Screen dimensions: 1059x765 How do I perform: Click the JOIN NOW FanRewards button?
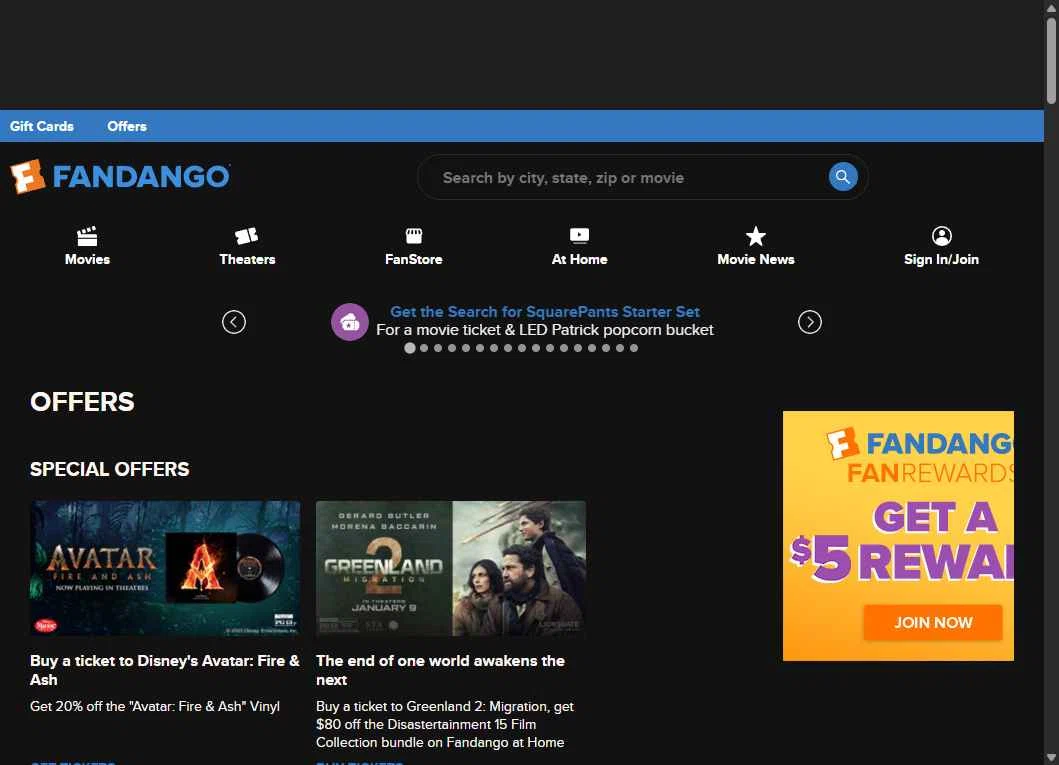point(933,623)
